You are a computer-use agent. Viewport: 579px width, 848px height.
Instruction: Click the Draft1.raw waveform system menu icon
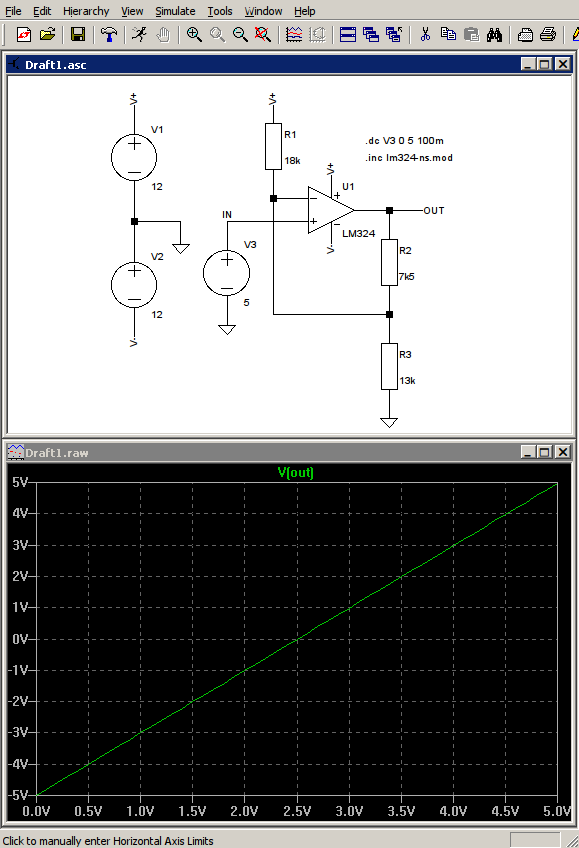tap(16, 452)
